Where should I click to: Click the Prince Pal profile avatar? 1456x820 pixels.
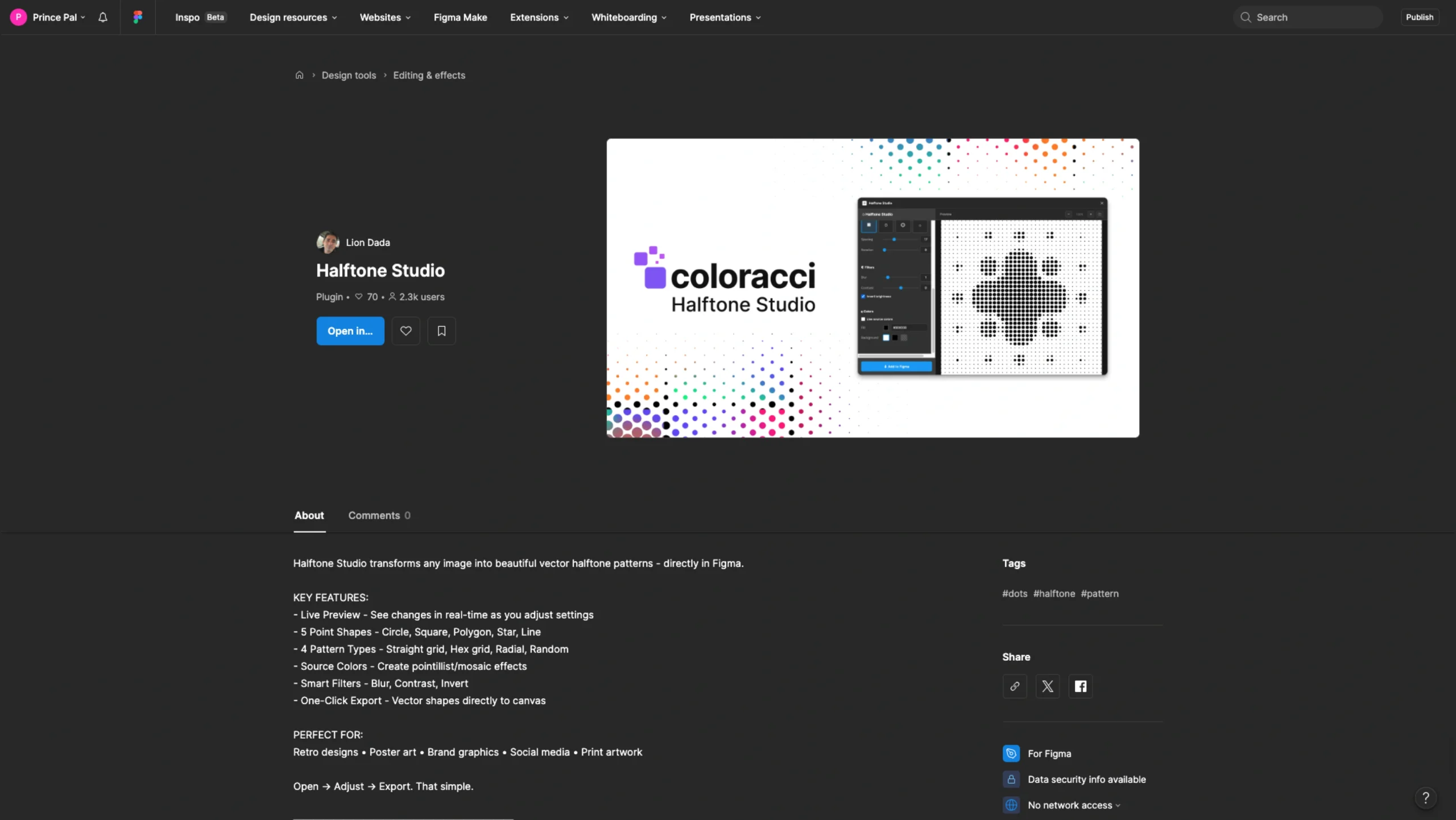(x=18, y=17)
